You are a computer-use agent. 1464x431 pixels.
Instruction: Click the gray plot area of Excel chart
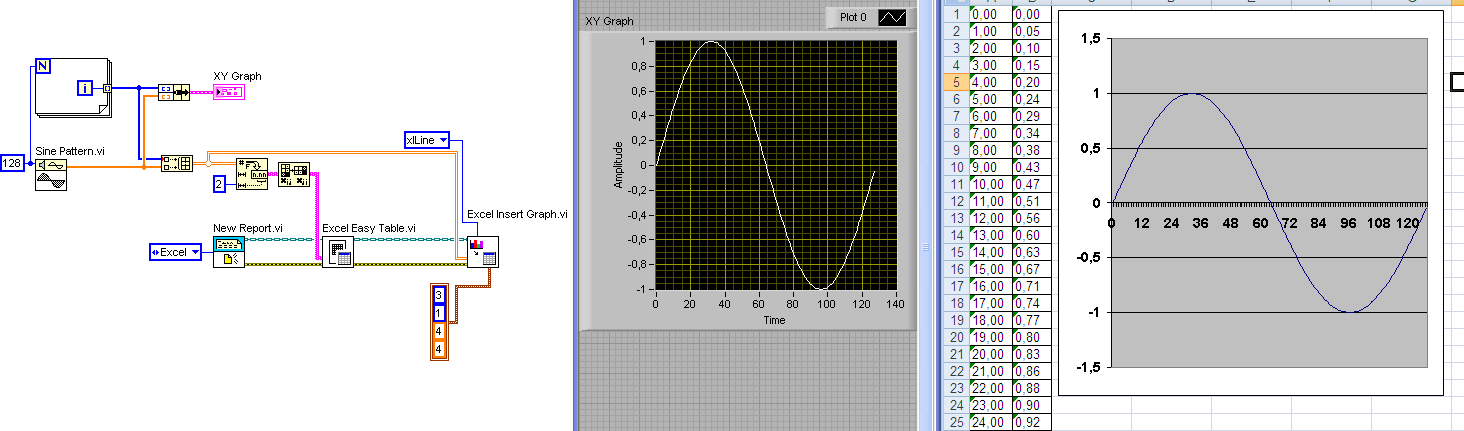click(x=1269, y=202)
